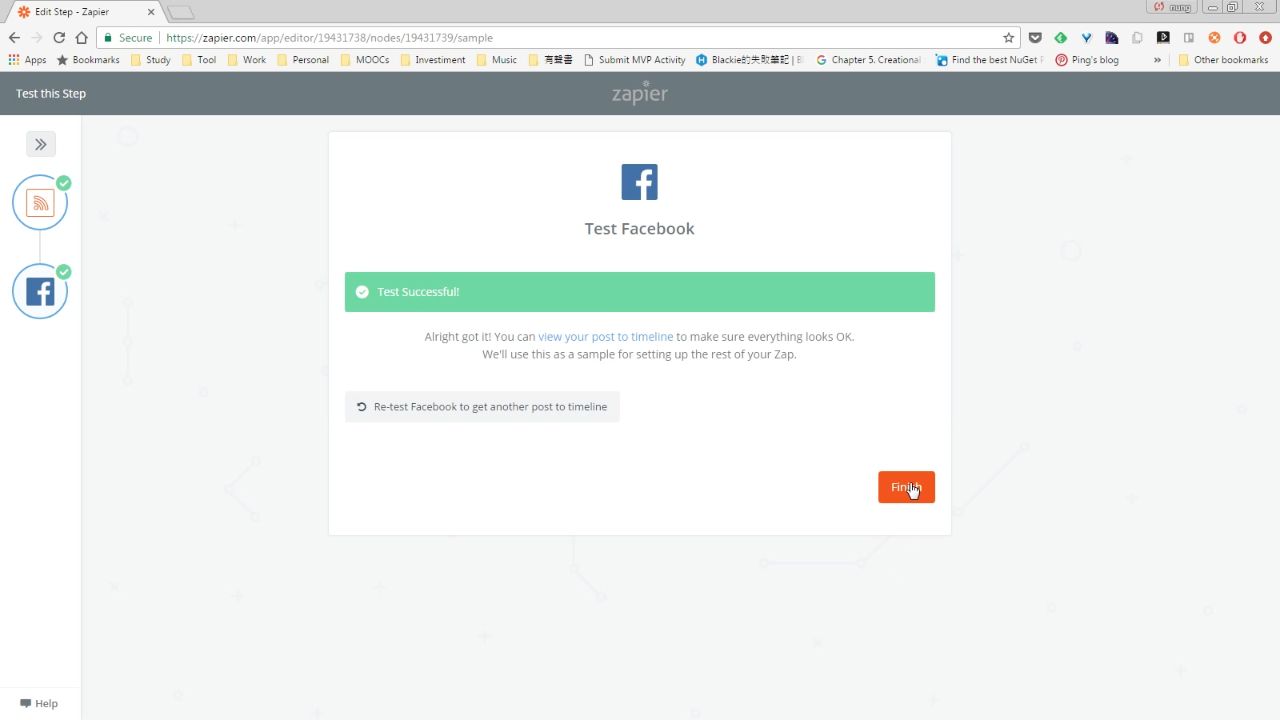Click the red Opera-style O extension icon
Image resolution: width=1280 pixels, height=720 pixels.
click(1240, 38)
